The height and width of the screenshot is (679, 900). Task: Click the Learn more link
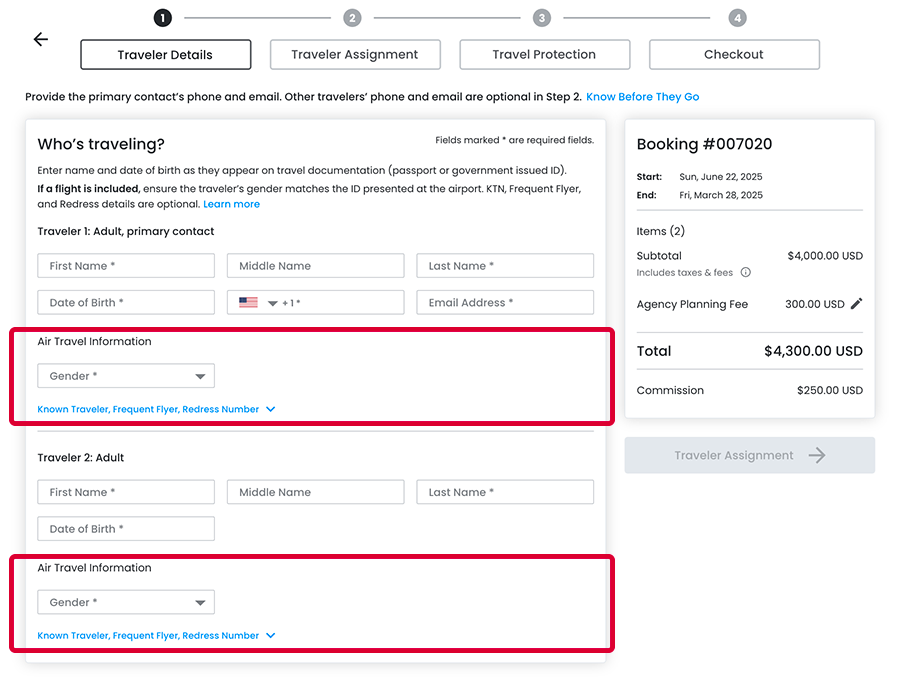click(231, 204)
